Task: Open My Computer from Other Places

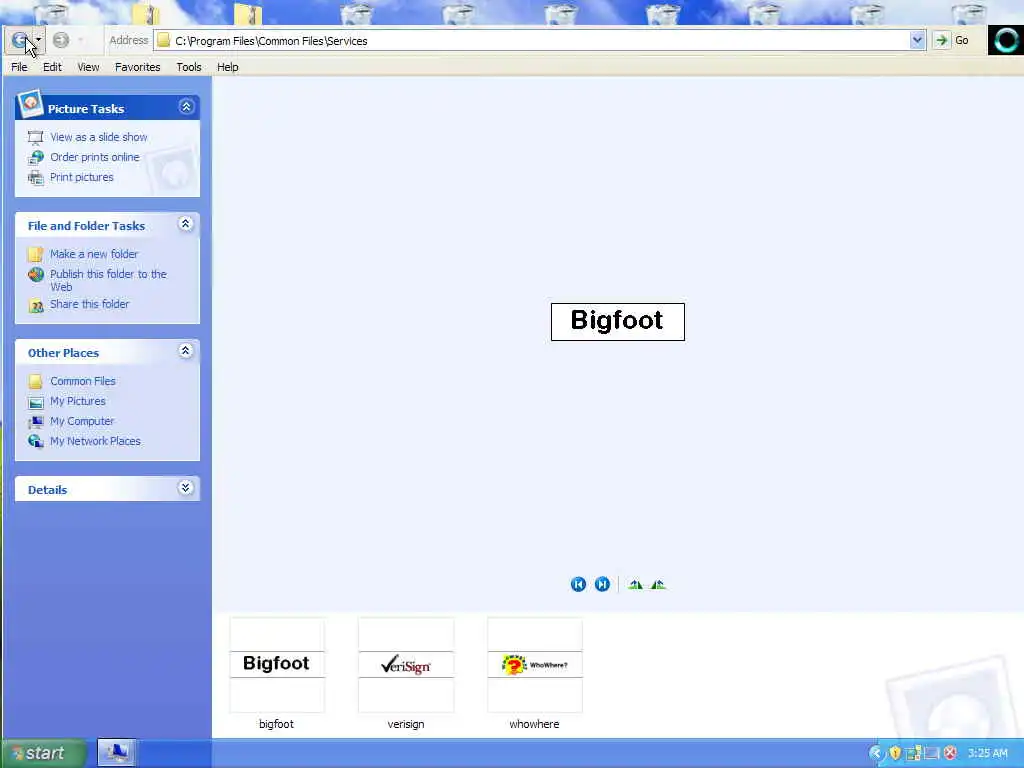Action: pyautogui.click(x=82, y=421)
